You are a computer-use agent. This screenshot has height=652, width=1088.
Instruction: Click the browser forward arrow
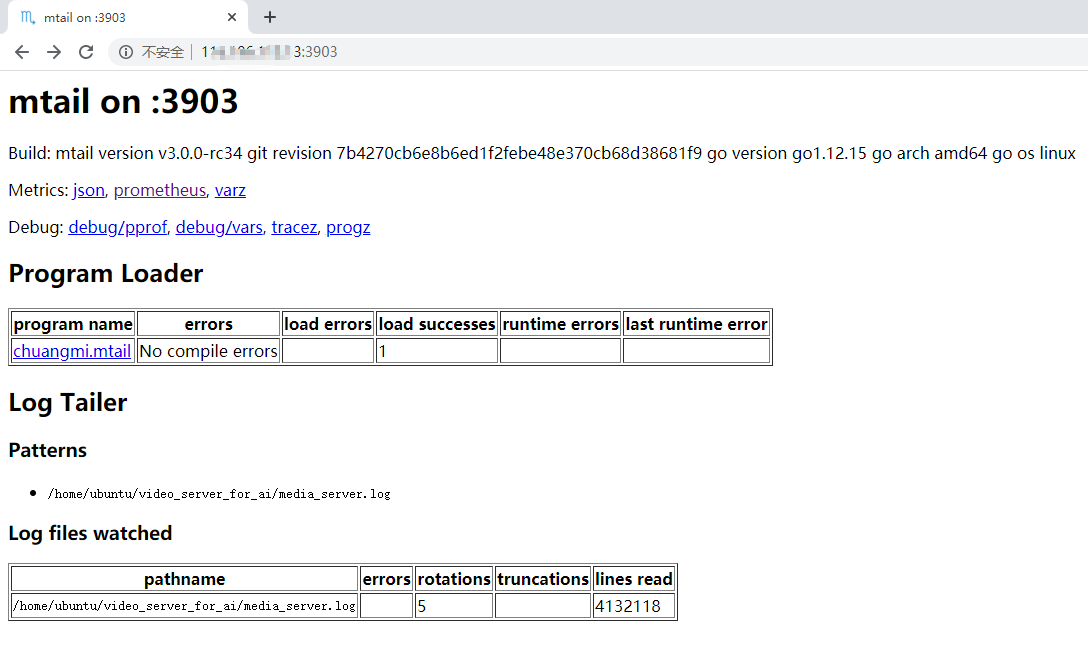(54, 52)
